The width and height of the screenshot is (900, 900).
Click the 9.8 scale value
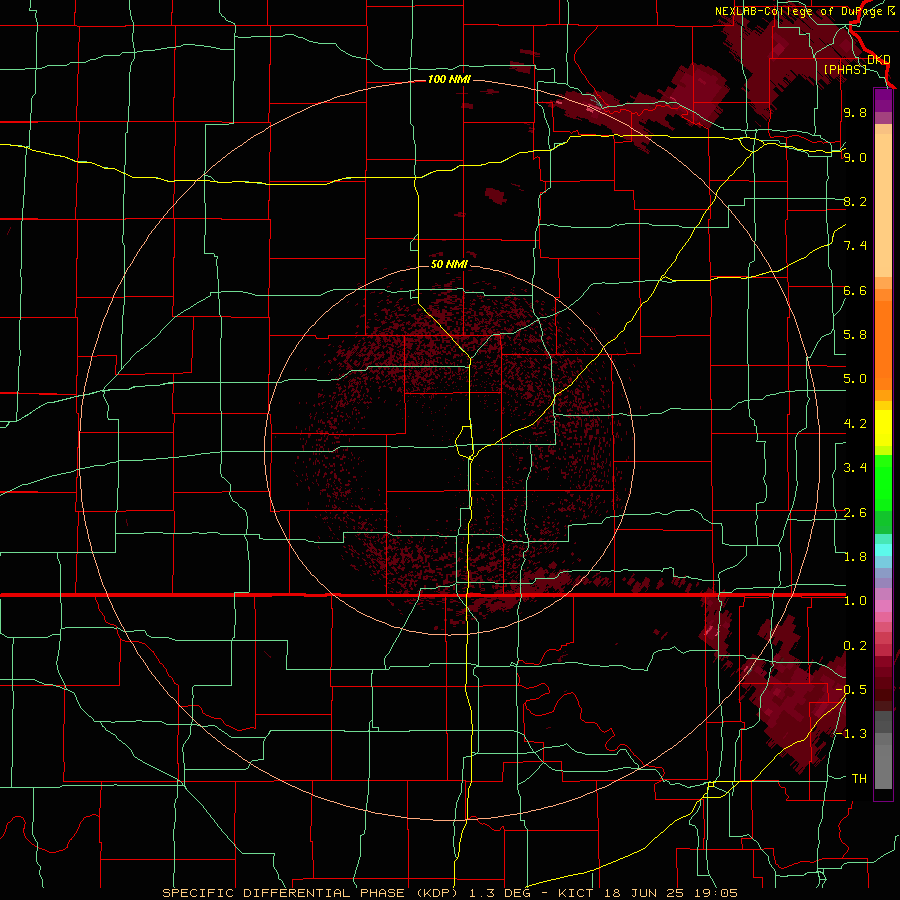pyautogui.click(x=855, y=112)
